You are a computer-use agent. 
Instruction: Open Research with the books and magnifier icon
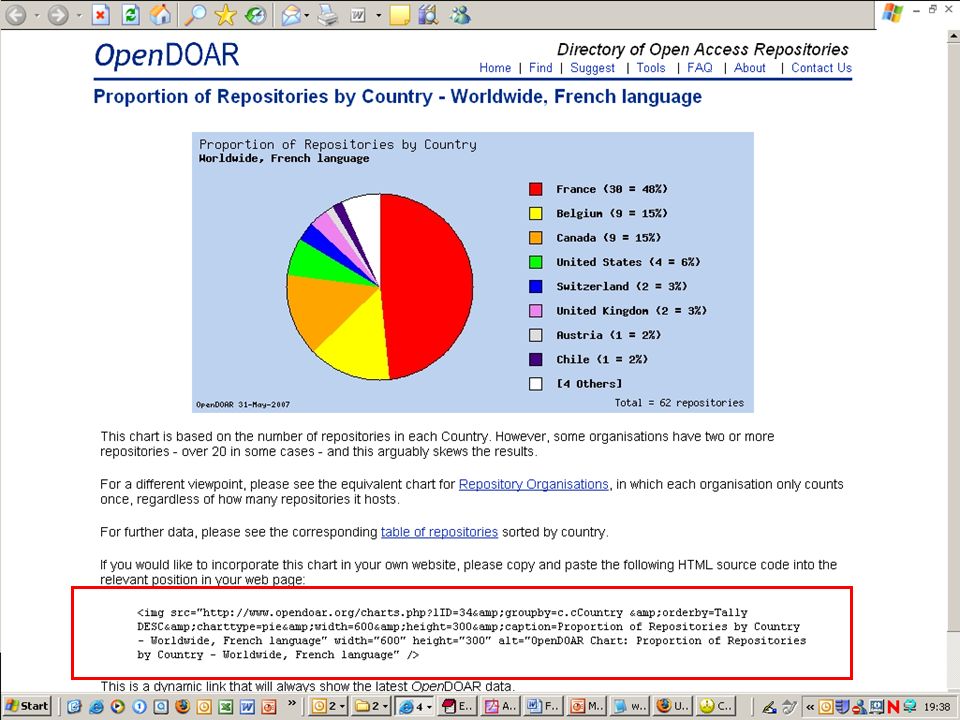[429, 15]
